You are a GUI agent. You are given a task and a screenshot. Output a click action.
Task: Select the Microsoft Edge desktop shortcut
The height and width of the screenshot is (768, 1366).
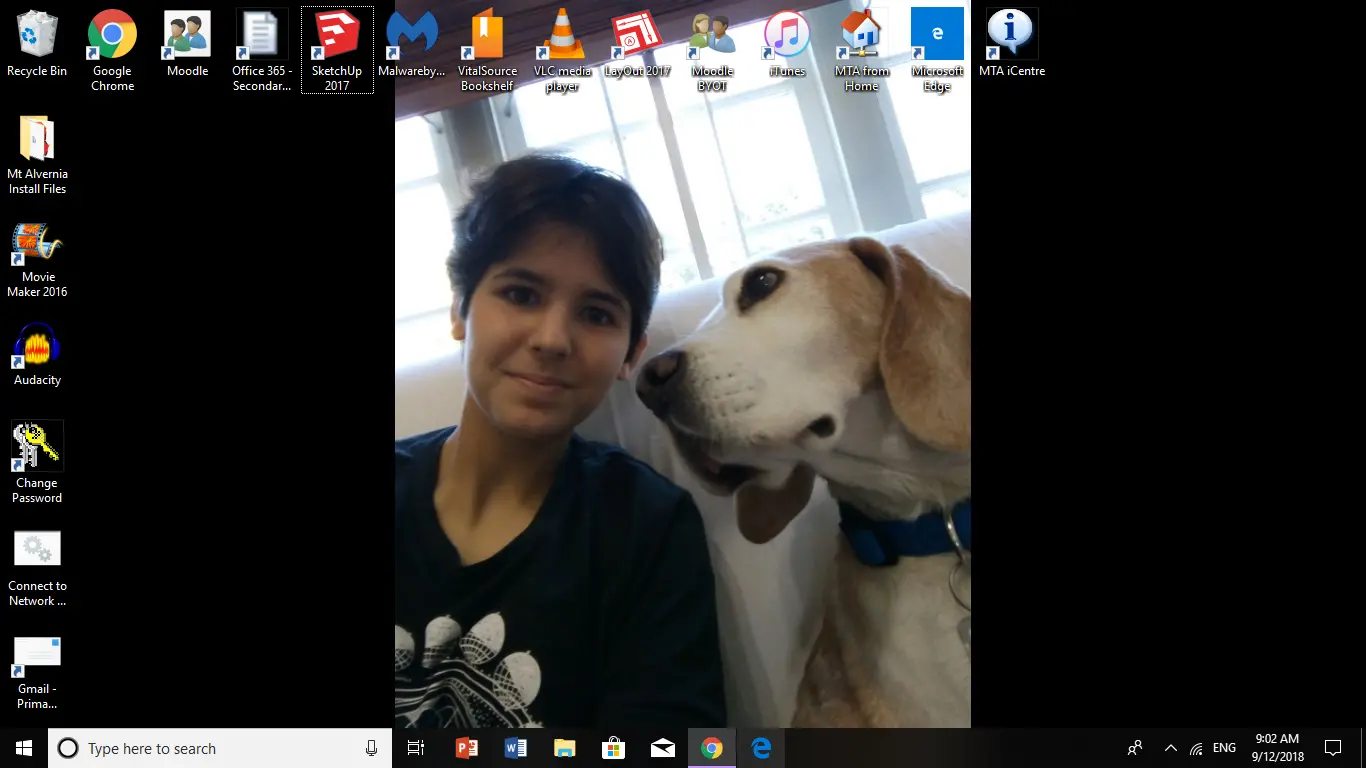[937, 50]
